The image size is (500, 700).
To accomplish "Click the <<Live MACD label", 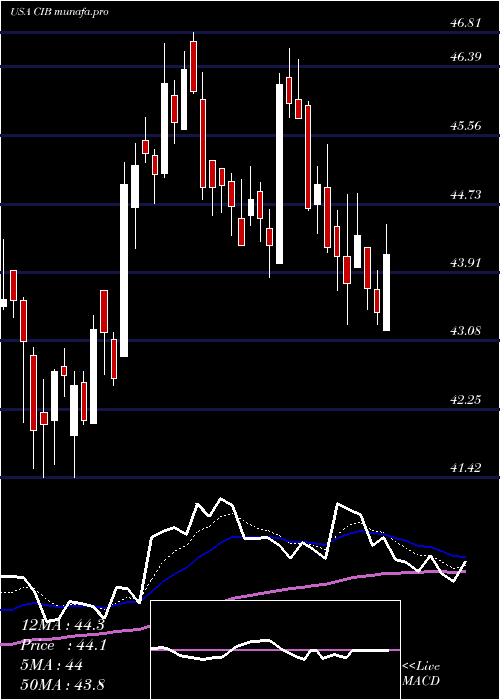I will (x=421, y=674).
